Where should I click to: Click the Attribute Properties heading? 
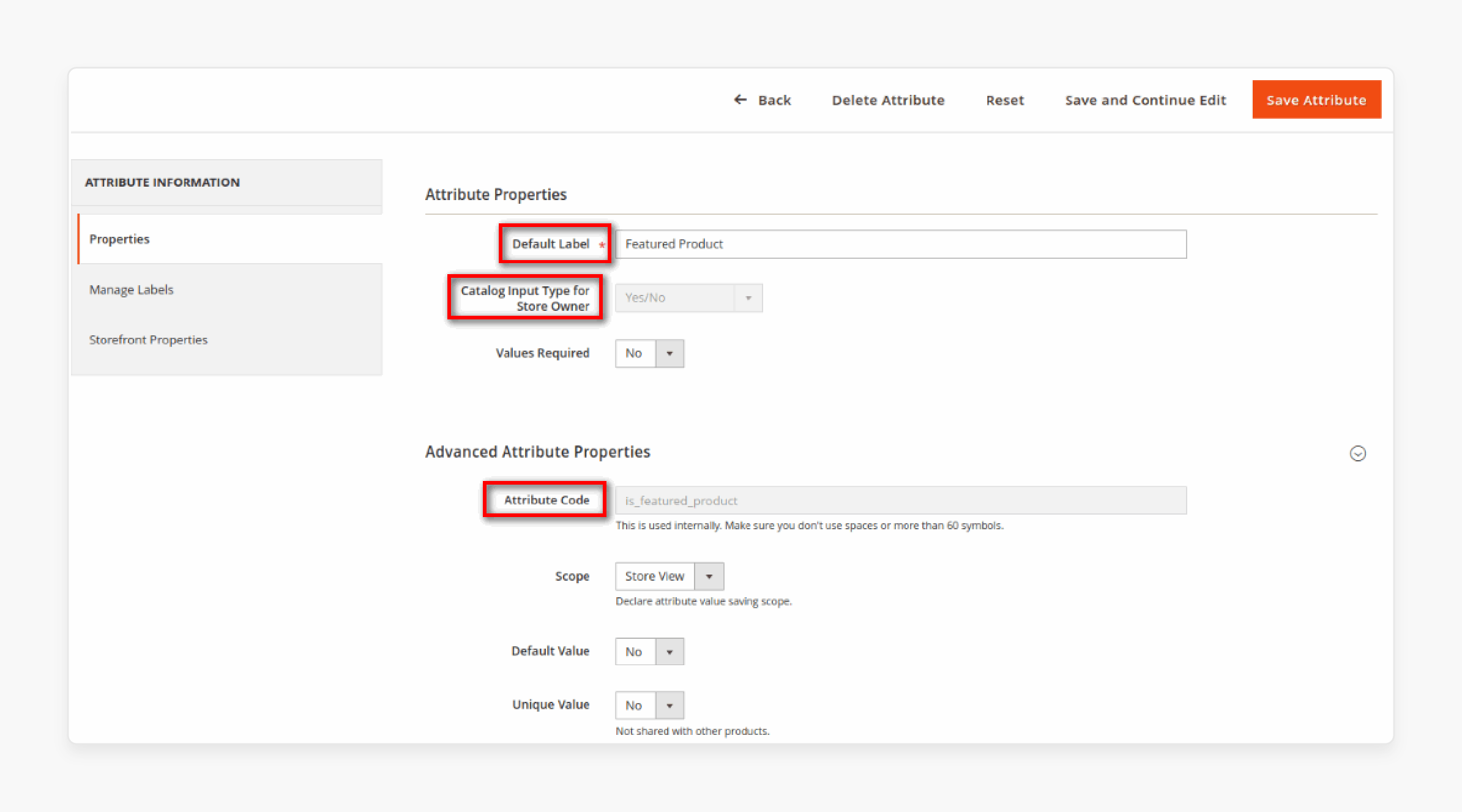(x=496, y=195)
